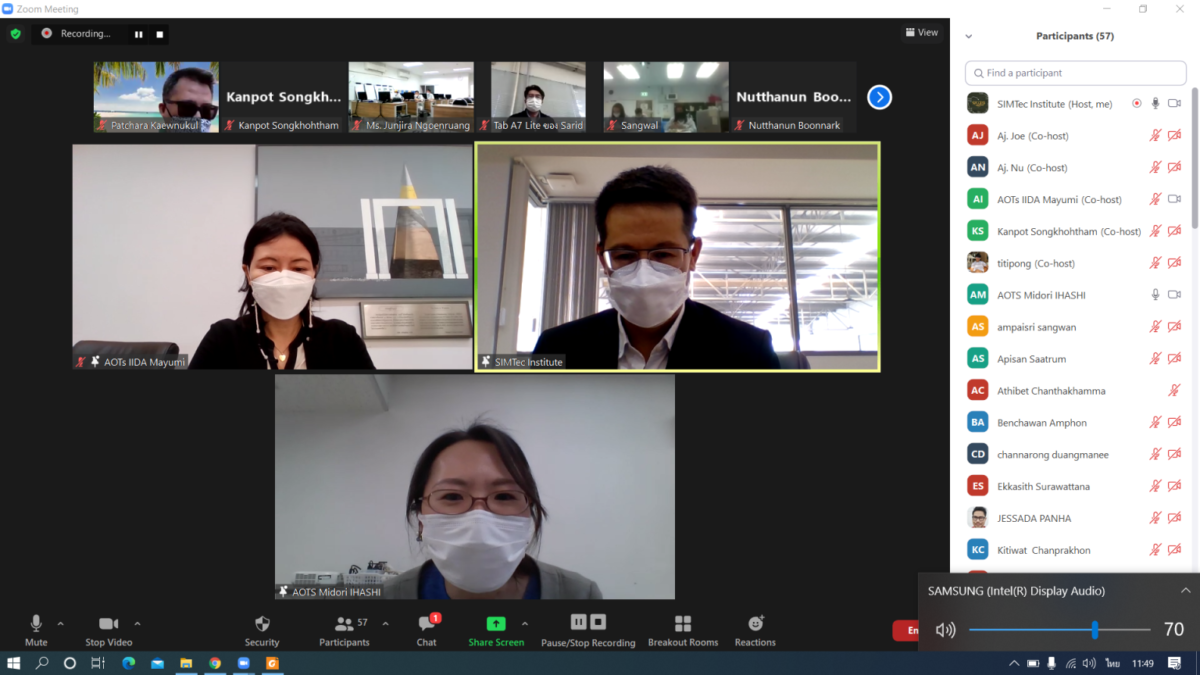
Task: Collapse Participants panel with chevron
Action: (x=968, y=36)
